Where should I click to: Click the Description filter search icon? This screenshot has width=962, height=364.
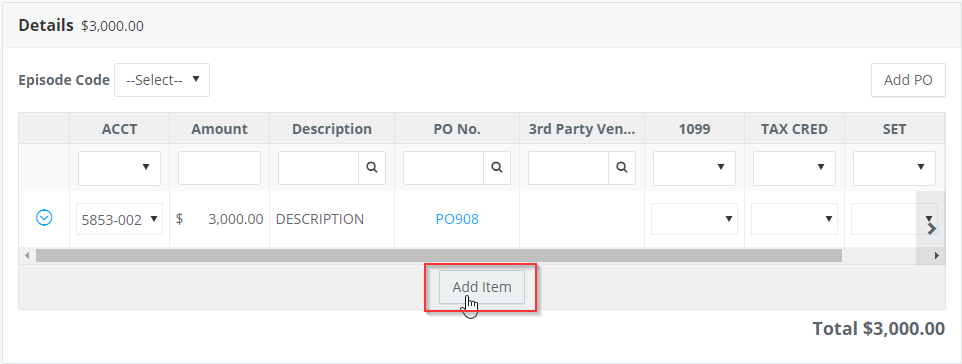pyautogui.click(x=372, y=168)
